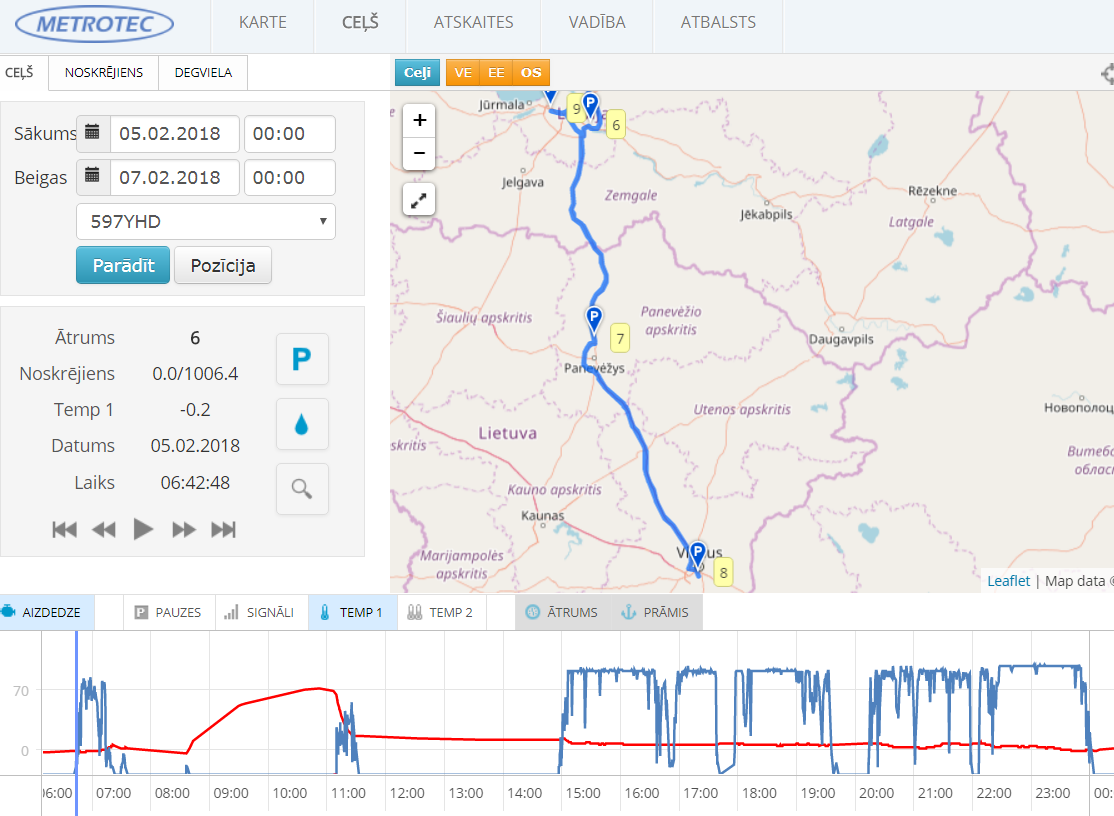Zoom out the map with minus button
1114x816 pixels.
click(419, 154)
